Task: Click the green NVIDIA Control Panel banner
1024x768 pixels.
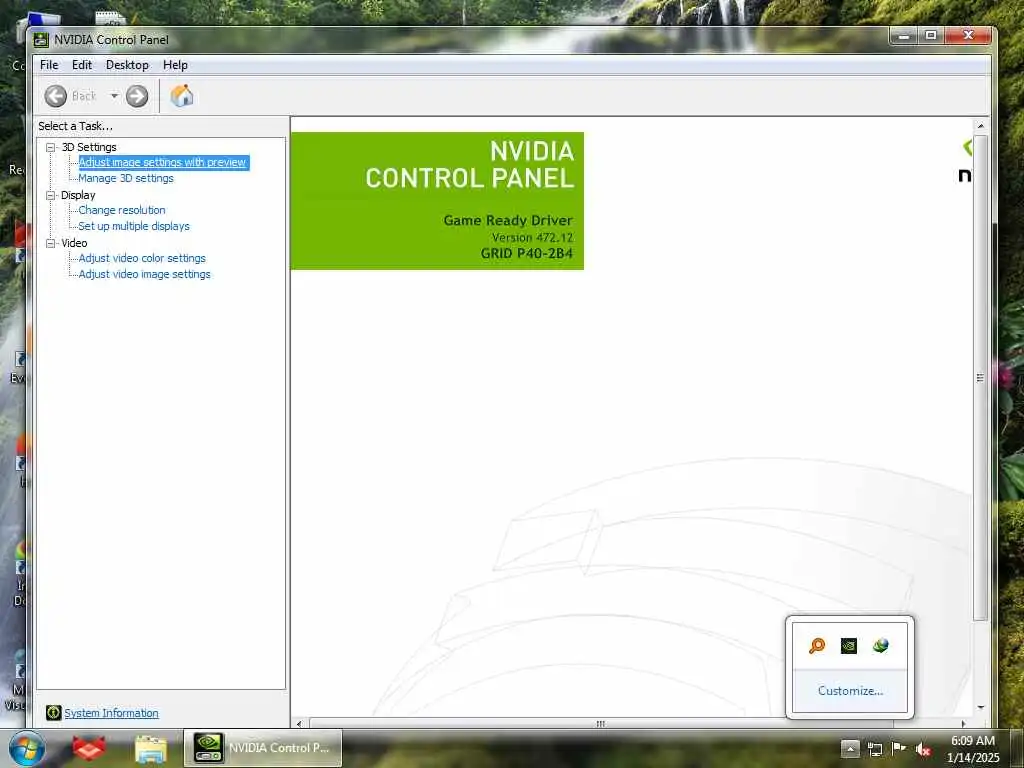Action: pyautogui.click(x=438, y=200)
